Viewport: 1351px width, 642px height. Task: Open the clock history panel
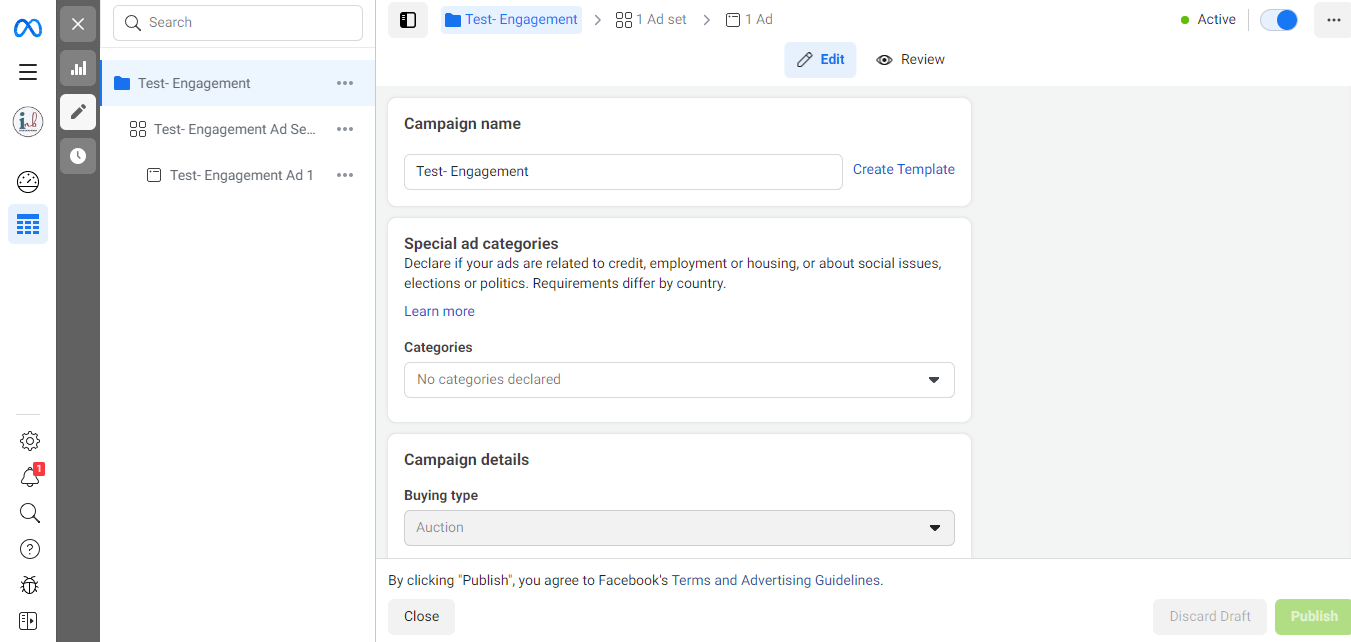tap(78, 156)
